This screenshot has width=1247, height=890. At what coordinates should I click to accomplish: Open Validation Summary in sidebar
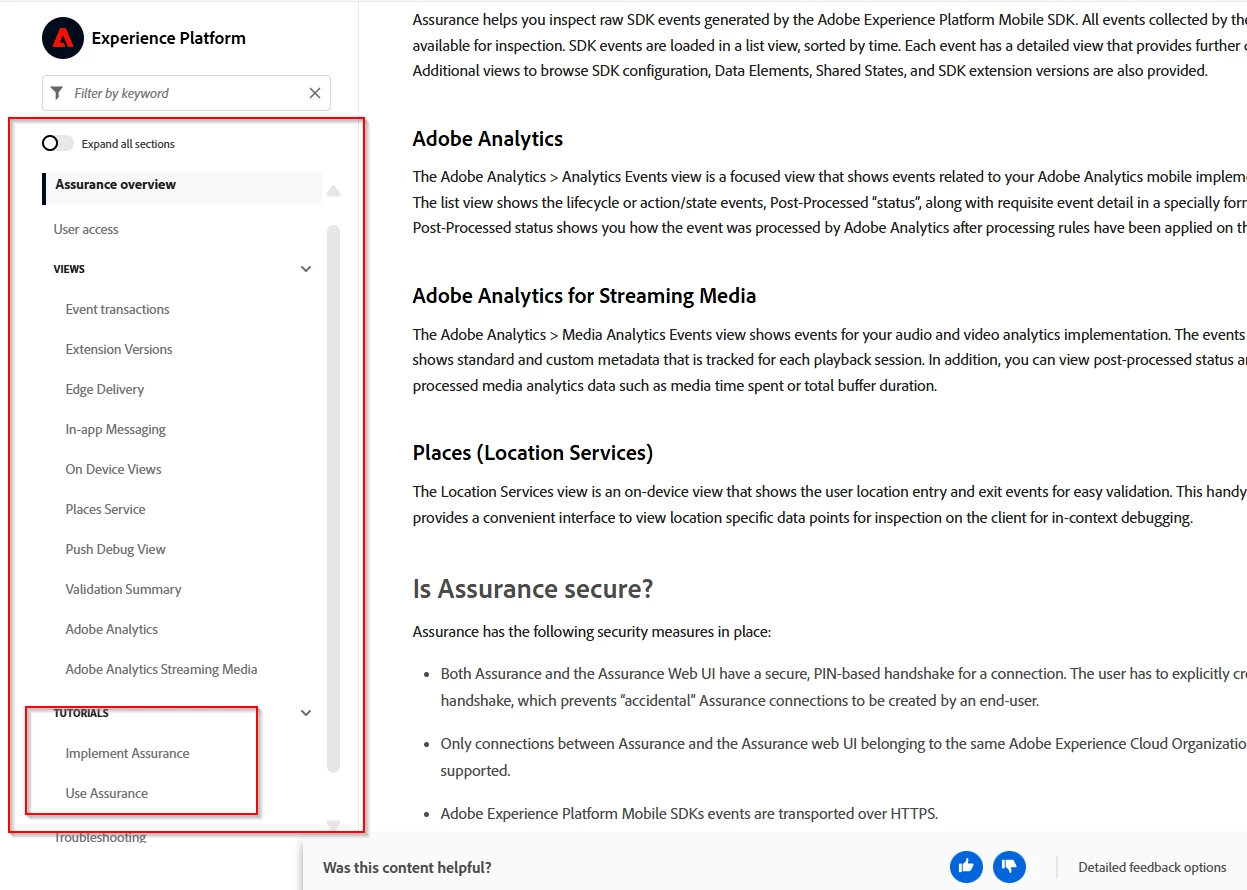point(123,589)
